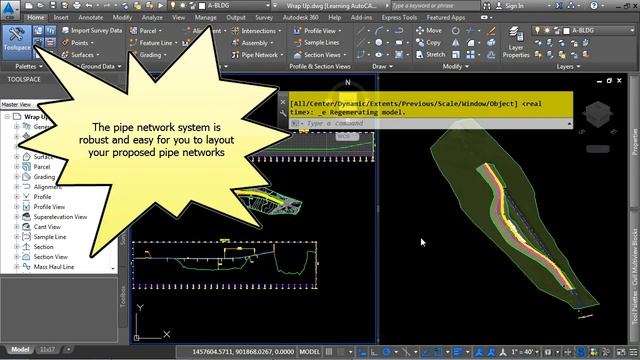Screen dimensions: 640x360
Task: Open the A-BLDG layer dropdown in quick access toolbar
Action: (268, 6)
